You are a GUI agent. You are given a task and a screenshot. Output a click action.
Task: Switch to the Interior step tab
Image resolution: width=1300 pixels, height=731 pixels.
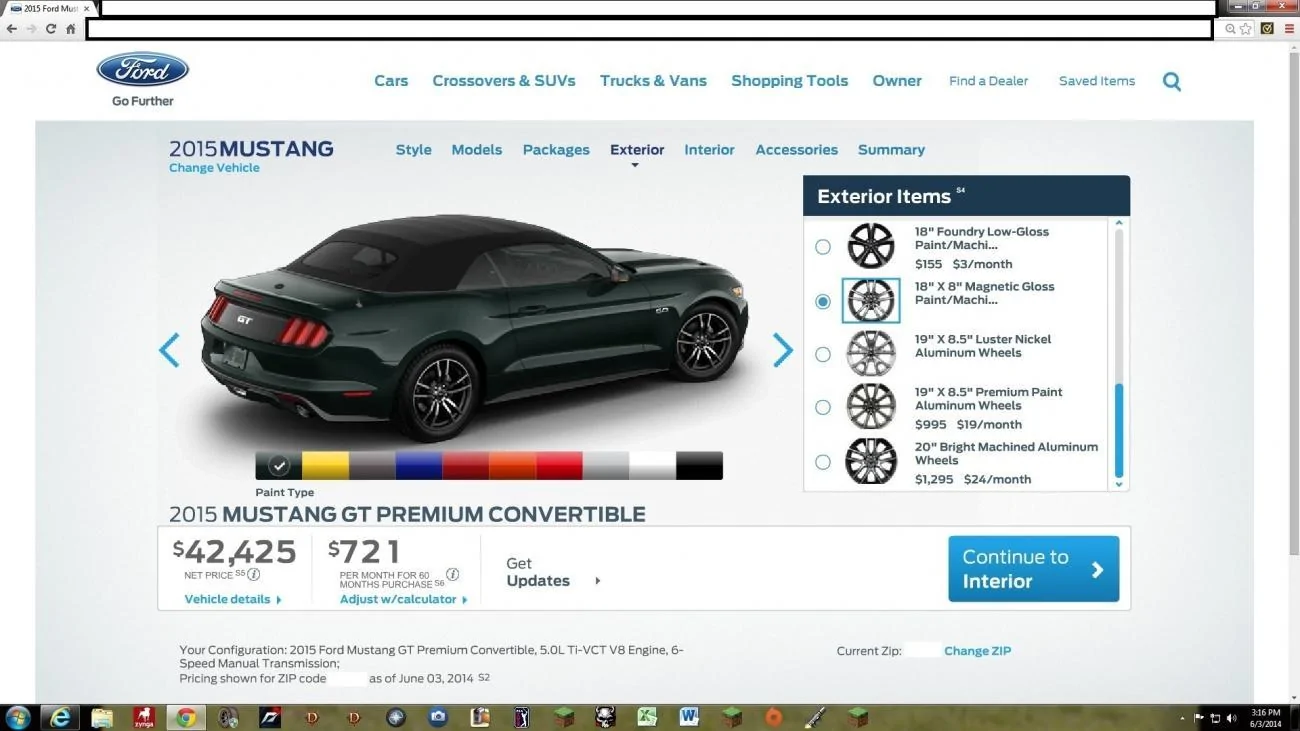[709, 150]
